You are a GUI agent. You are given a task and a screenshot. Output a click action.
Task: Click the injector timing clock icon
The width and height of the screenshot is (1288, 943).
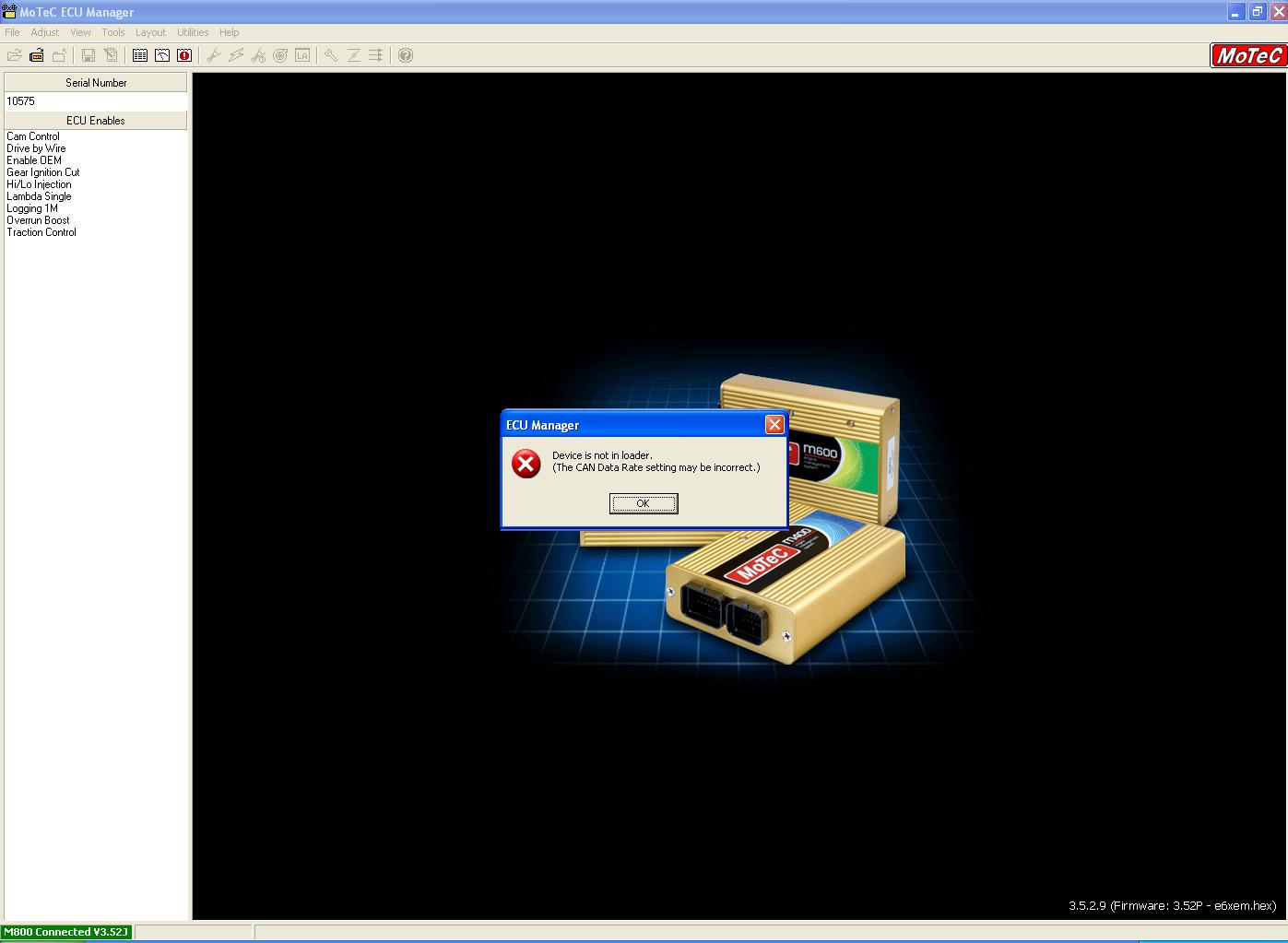click(x=258, y=55)
